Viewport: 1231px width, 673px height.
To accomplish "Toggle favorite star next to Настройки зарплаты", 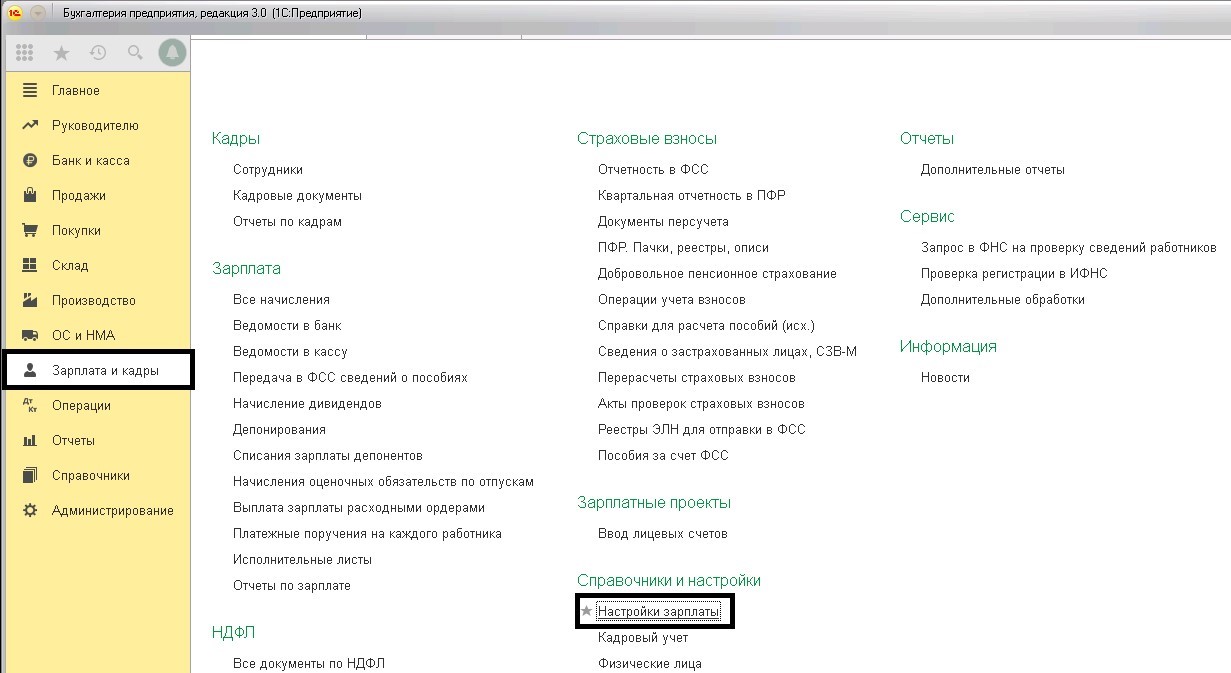I will pos(587,611).
